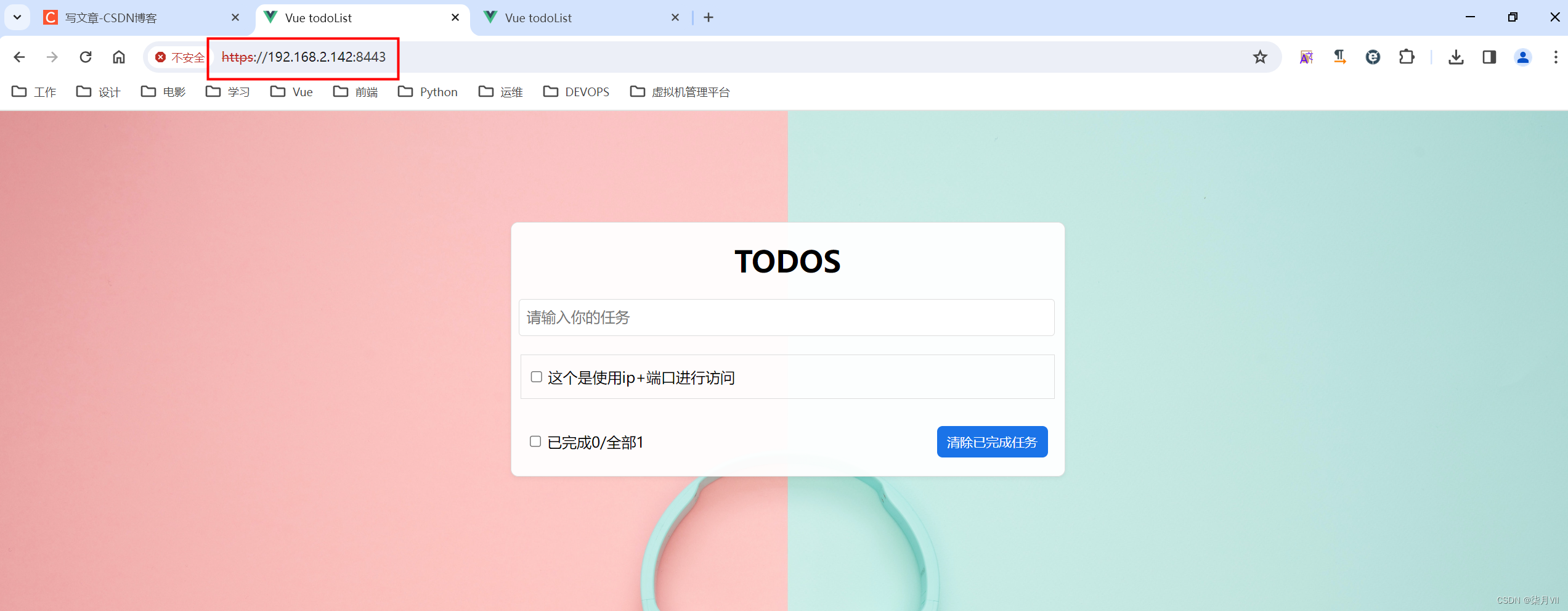Click the TODOS heading
Screen dimensions: 1568x611
tap(787, 261)
